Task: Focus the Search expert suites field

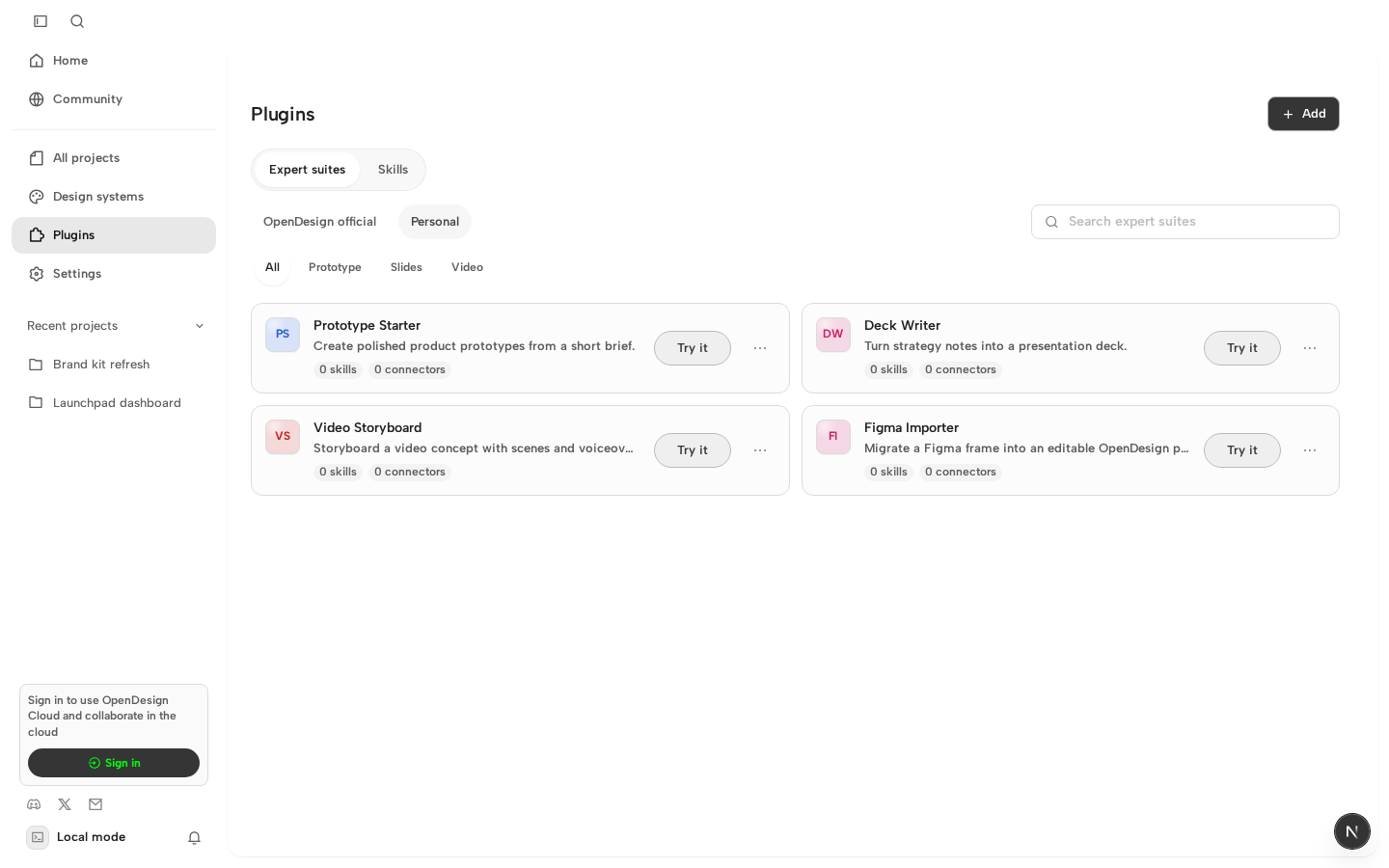Action: click(1185, 222)
